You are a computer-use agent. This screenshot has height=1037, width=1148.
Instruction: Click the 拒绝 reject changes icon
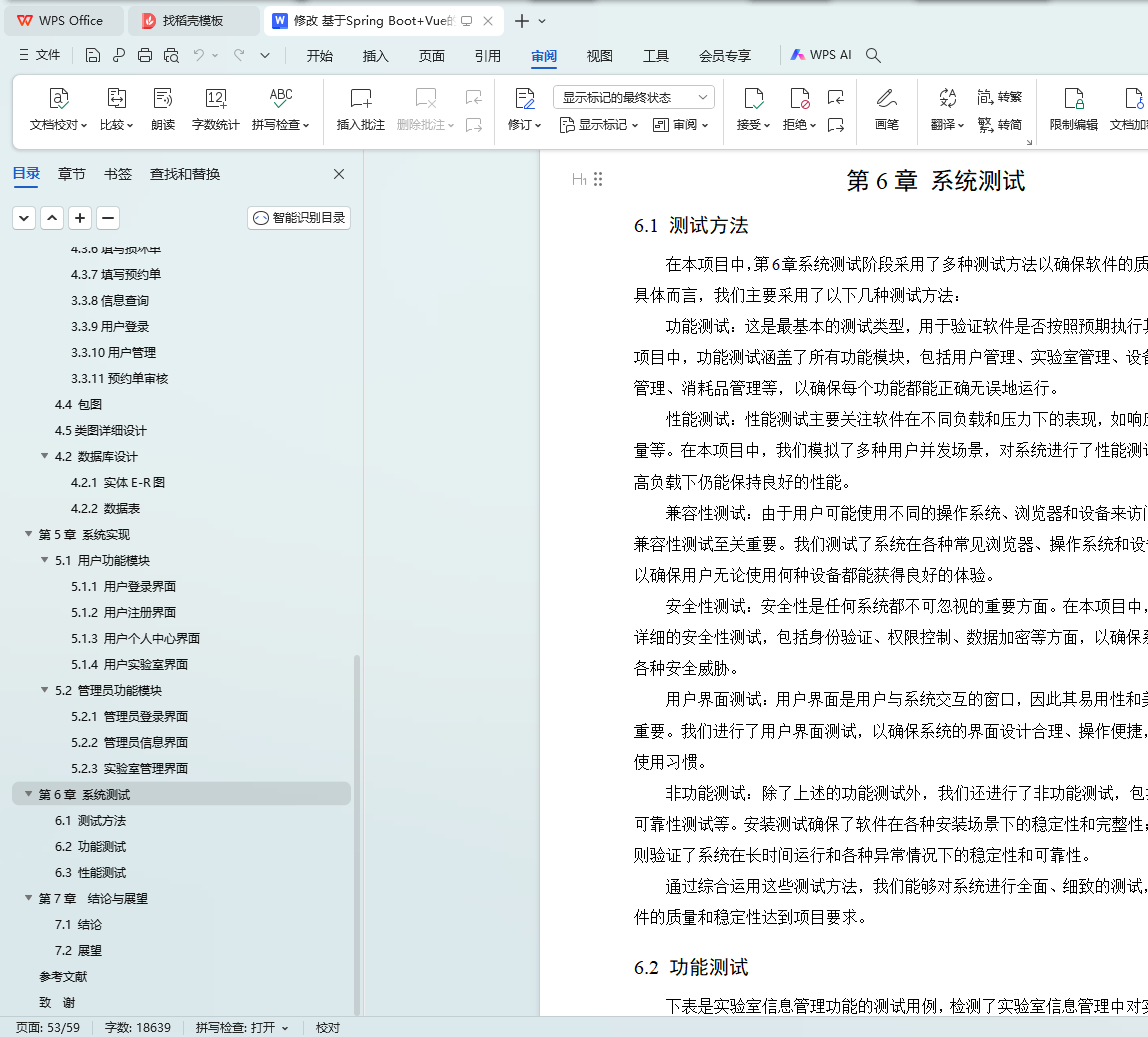(799, 98)
